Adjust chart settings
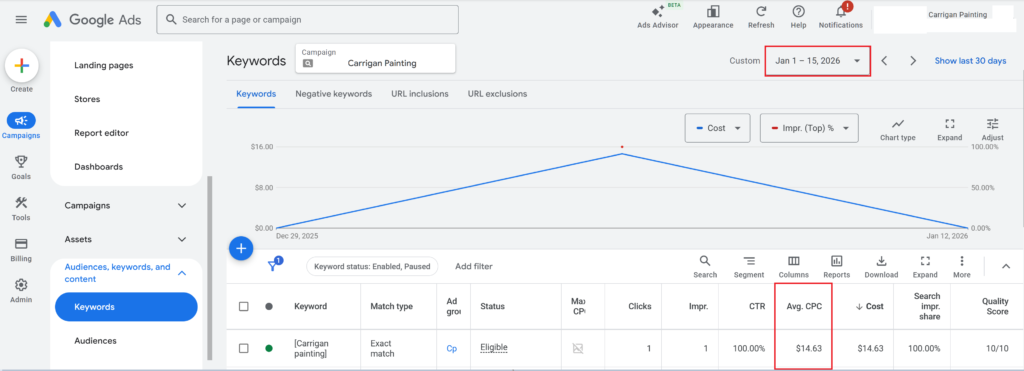Screen dimensions: 1024x371 pyautogui.click(x=993, y=129)
